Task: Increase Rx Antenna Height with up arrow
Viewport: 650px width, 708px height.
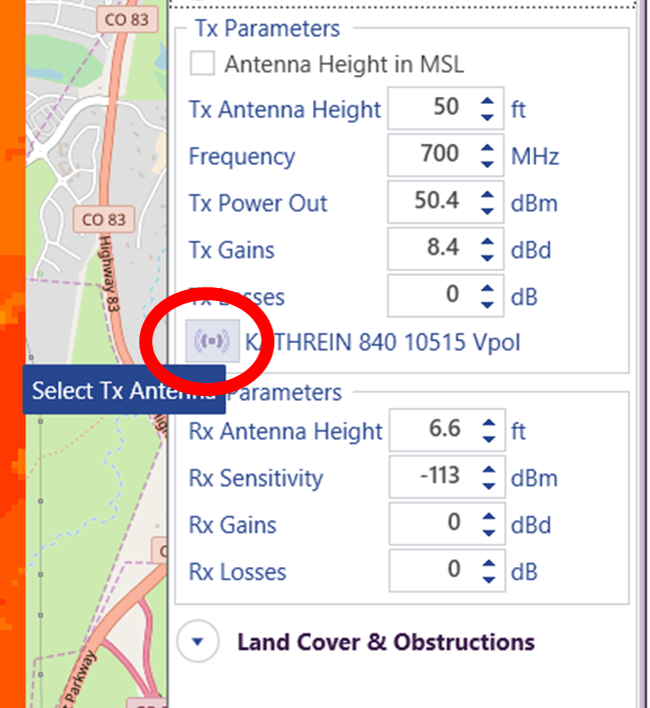Action: pos(487,424)
